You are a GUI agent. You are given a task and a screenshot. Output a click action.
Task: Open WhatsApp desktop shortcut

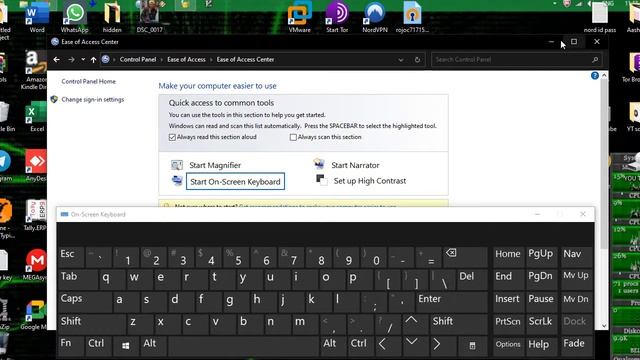point(74,16)
